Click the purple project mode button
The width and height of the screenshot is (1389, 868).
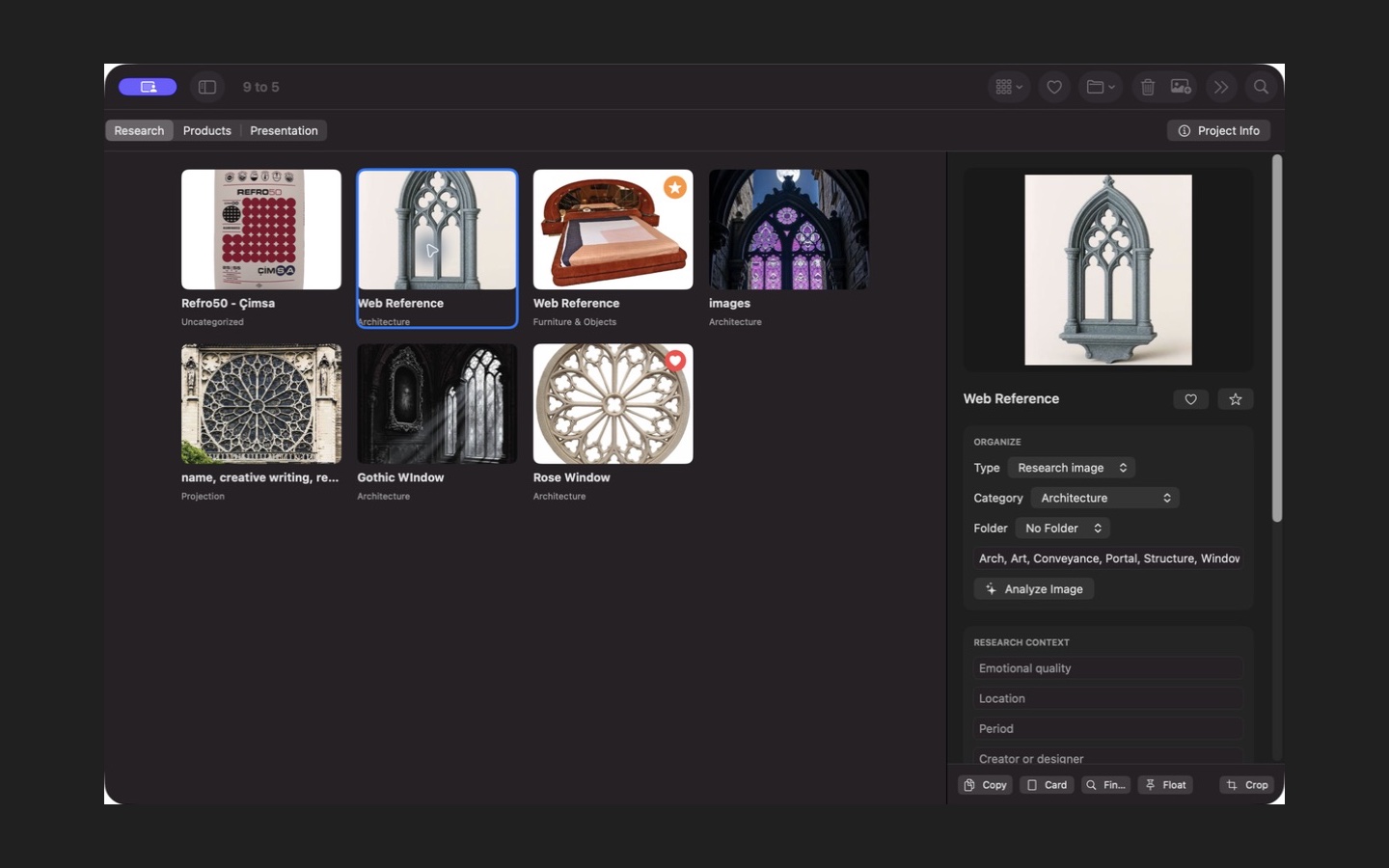(x=148, y=87)
